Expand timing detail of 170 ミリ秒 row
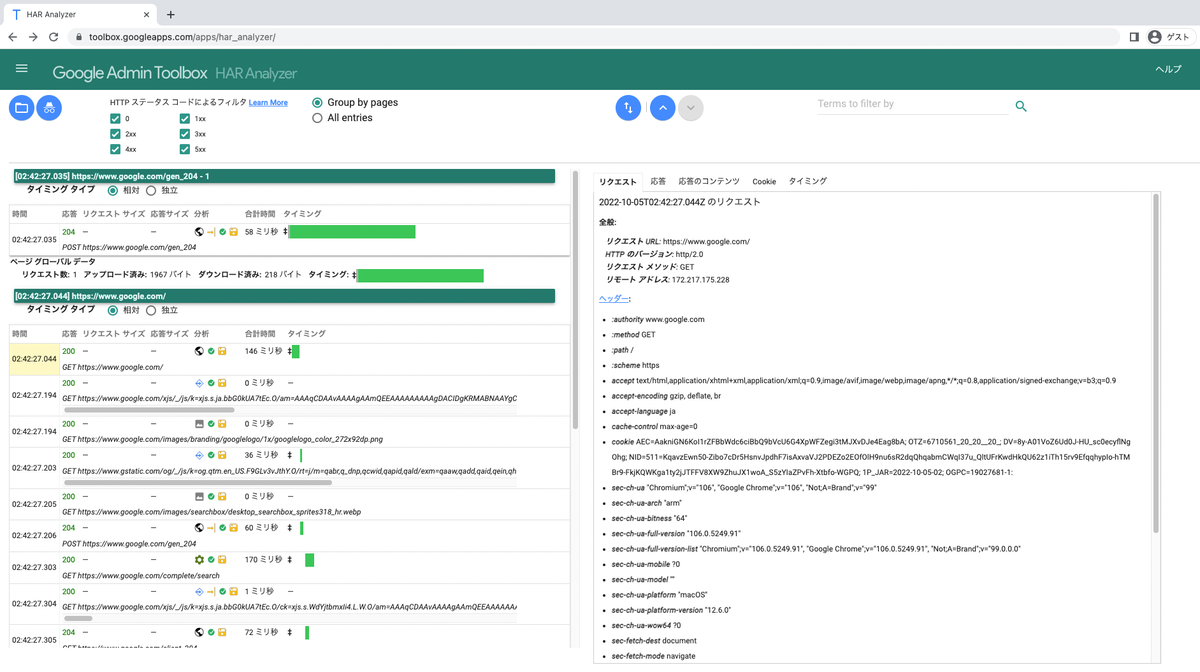The image size is (1200, 672). (290, 560)
